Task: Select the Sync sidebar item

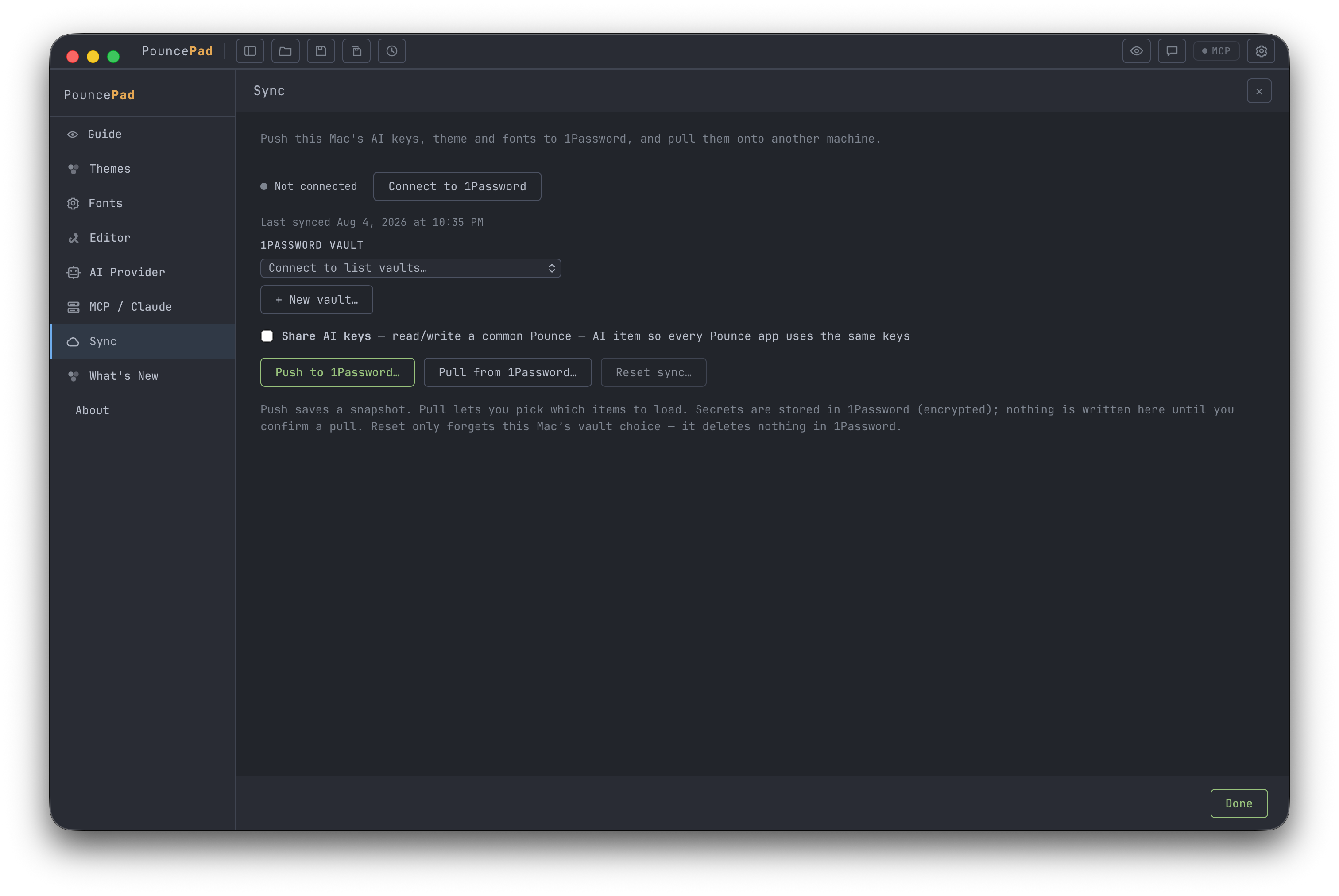Action: click(143, 341)
